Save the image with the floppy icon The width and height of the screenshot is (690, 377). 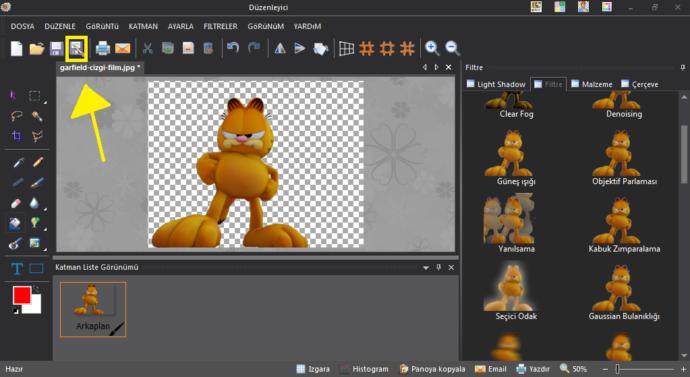56,48
